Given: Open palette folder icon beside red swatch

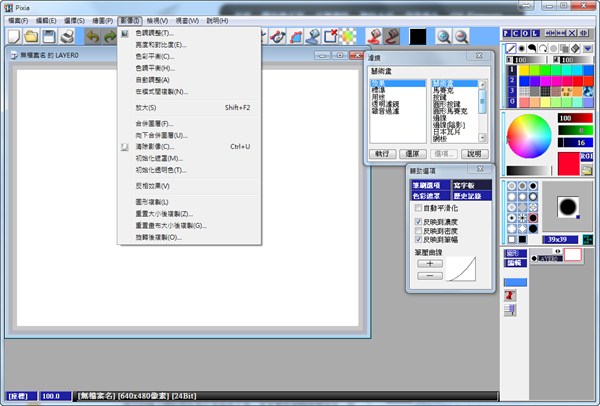Looking at the screenshot, I should click(x=587, y=171).
